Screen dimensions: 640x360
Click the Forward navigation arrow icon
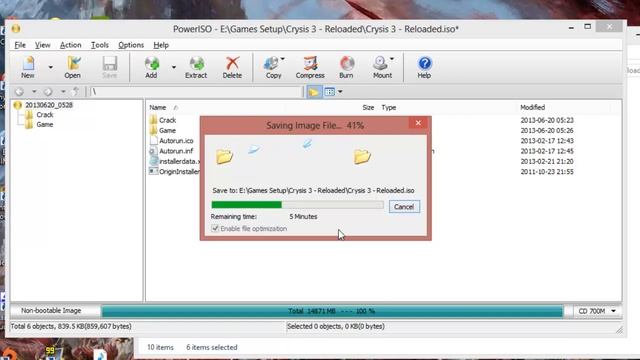pos(48,92)
